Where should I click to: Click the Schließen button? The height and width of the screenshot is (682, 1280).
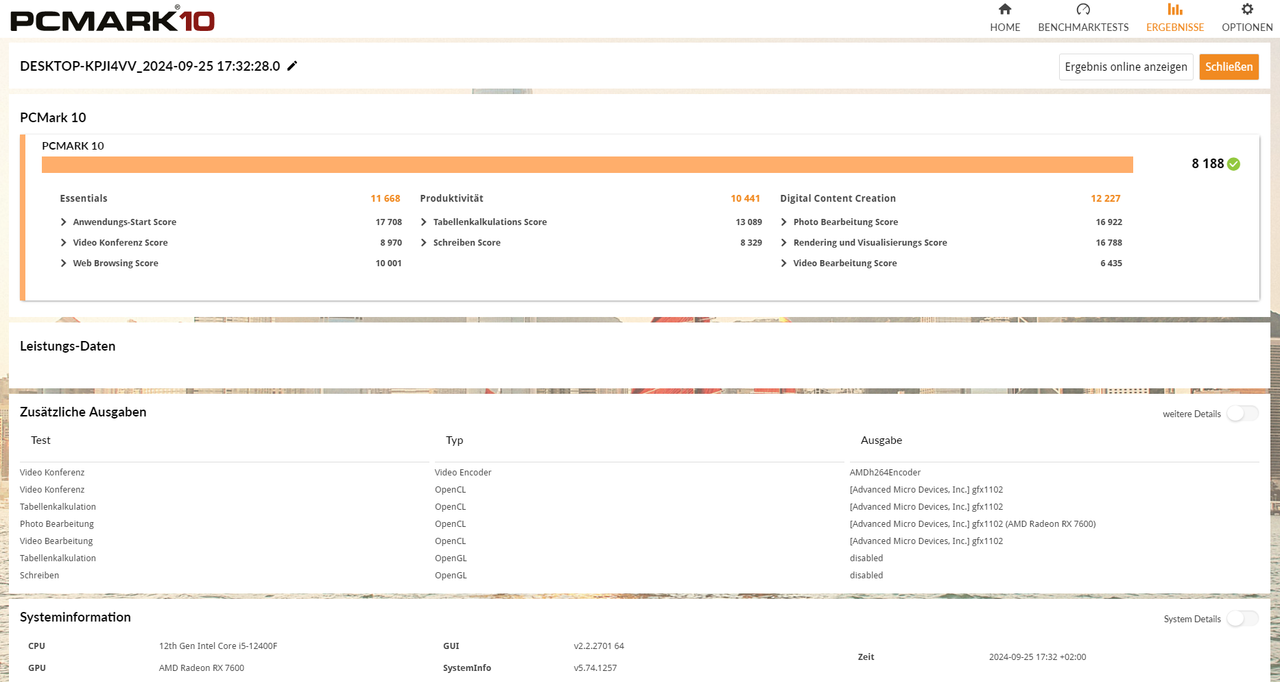click(1229, 67)
